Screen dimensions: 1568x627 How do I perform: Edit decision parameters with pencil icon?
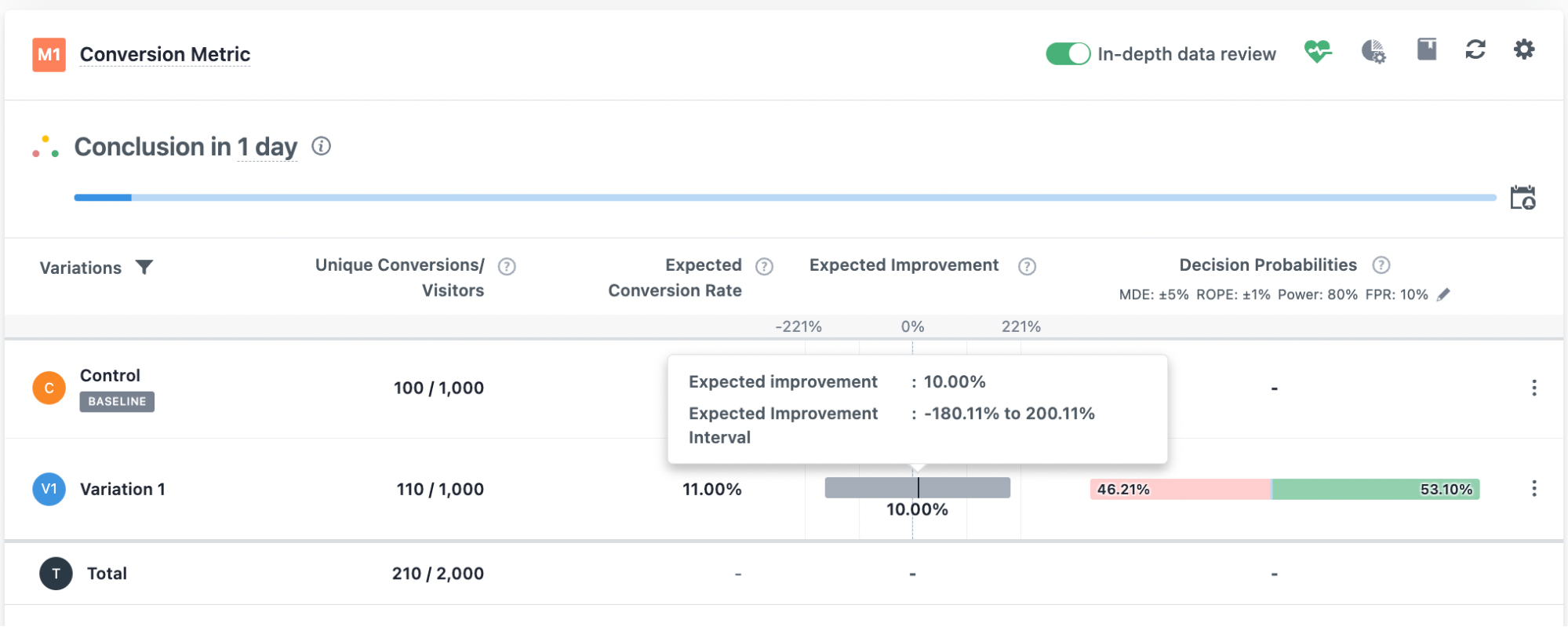click(x=1443, y=294)
